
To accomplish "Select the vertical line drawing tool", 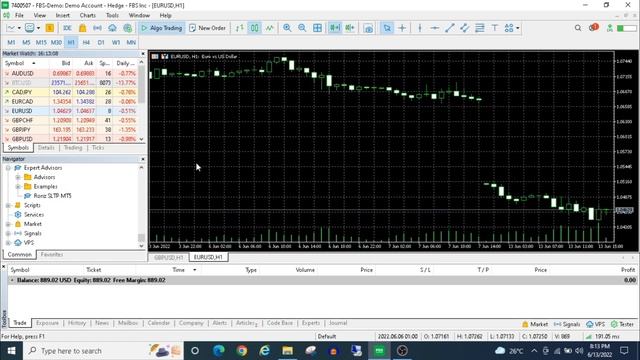I will pos(420,28).
